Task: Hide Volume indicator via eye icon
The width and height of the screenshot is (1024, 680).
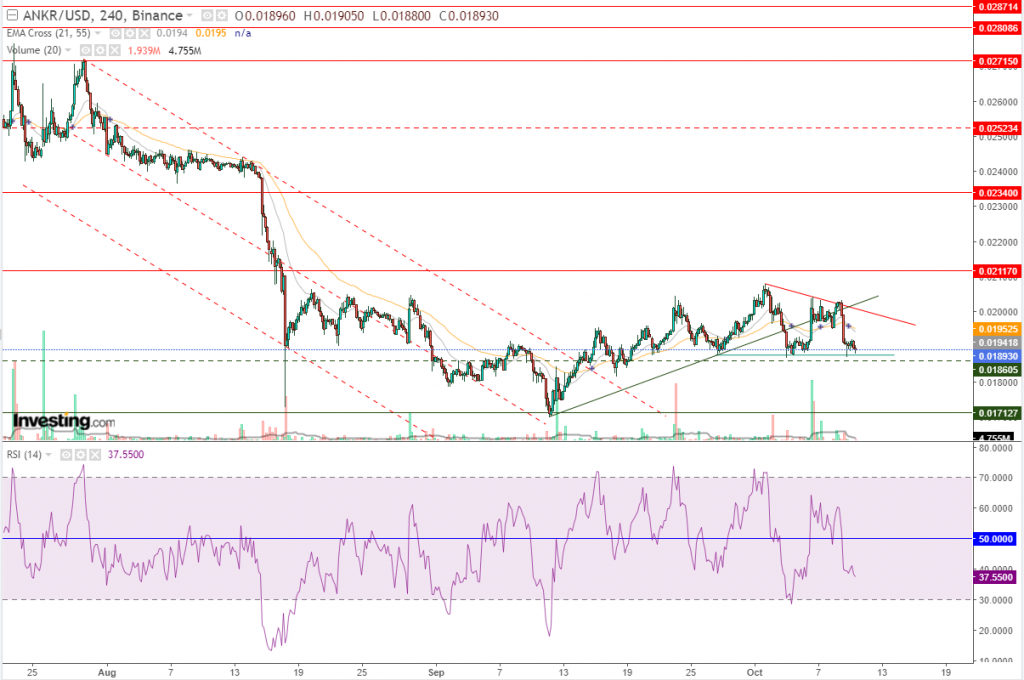Action: 86,50
